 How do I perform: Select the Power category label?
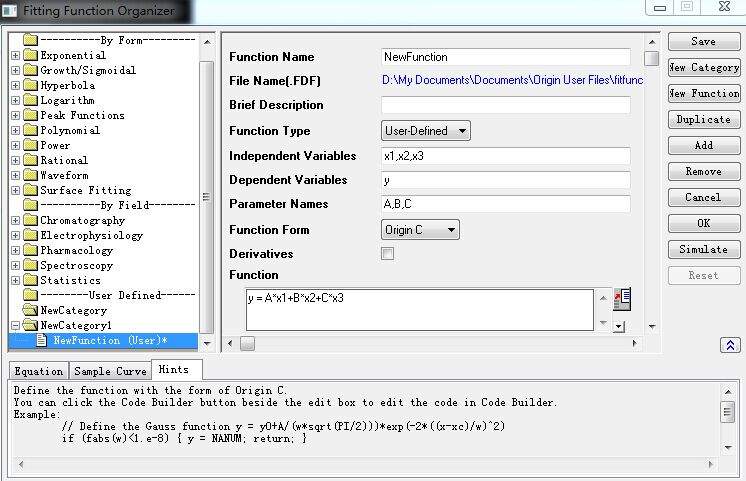(x=55, y=145)
